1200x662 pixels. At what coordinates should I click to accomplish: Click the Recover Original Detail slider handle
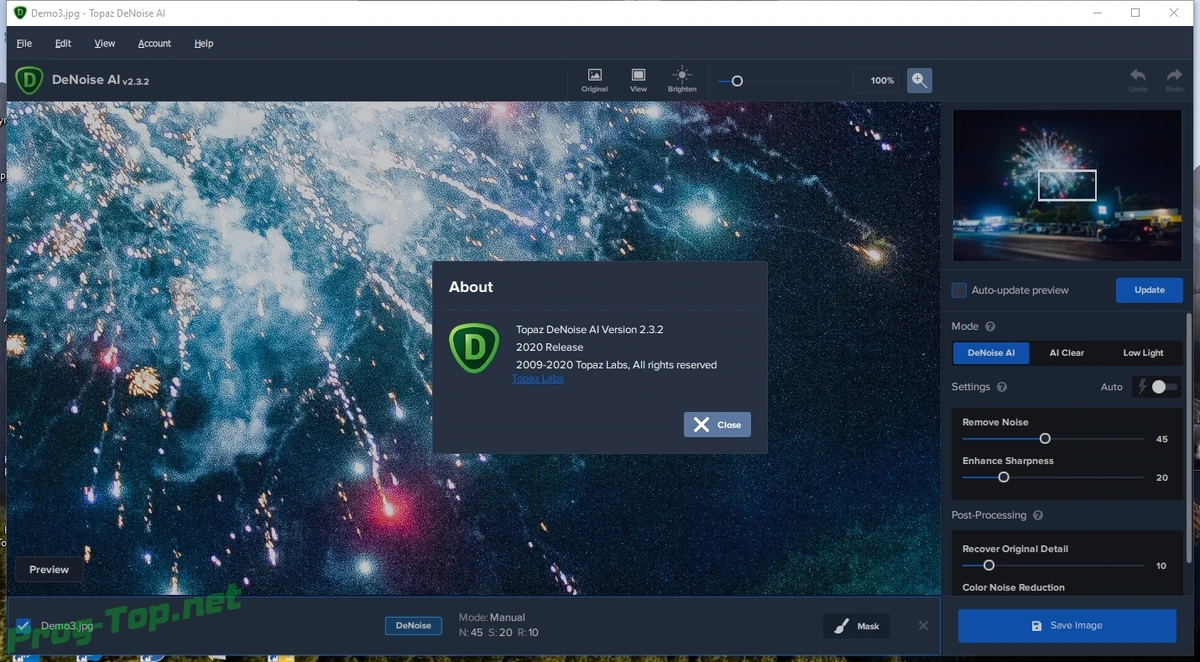tap(988, 566)
